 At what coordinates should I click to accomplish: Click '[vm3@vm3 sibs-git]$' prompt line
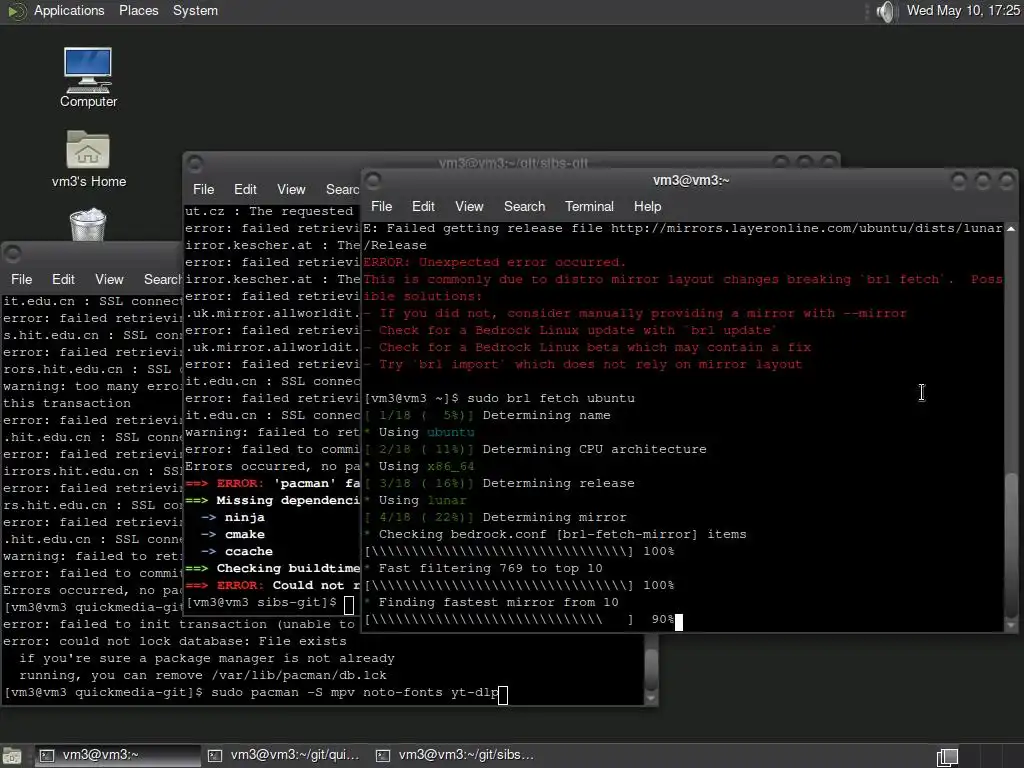[261, 602]
